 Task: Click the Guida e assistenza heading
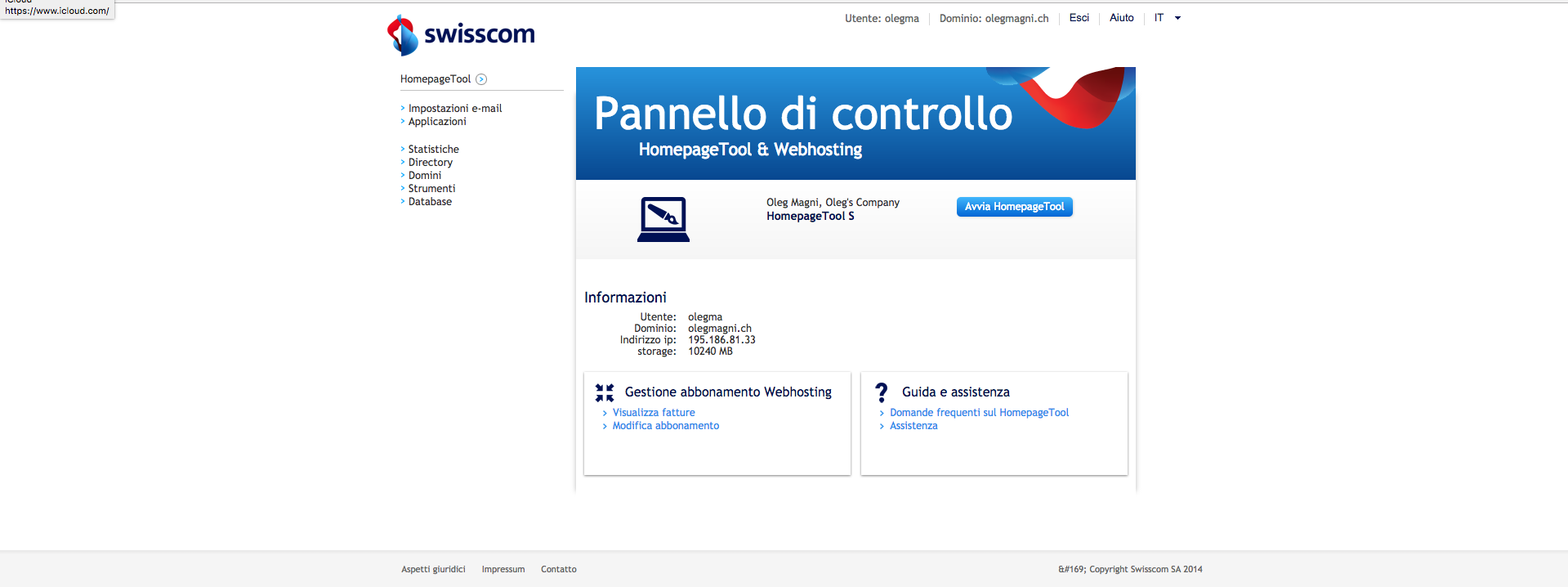coord(956,392)
